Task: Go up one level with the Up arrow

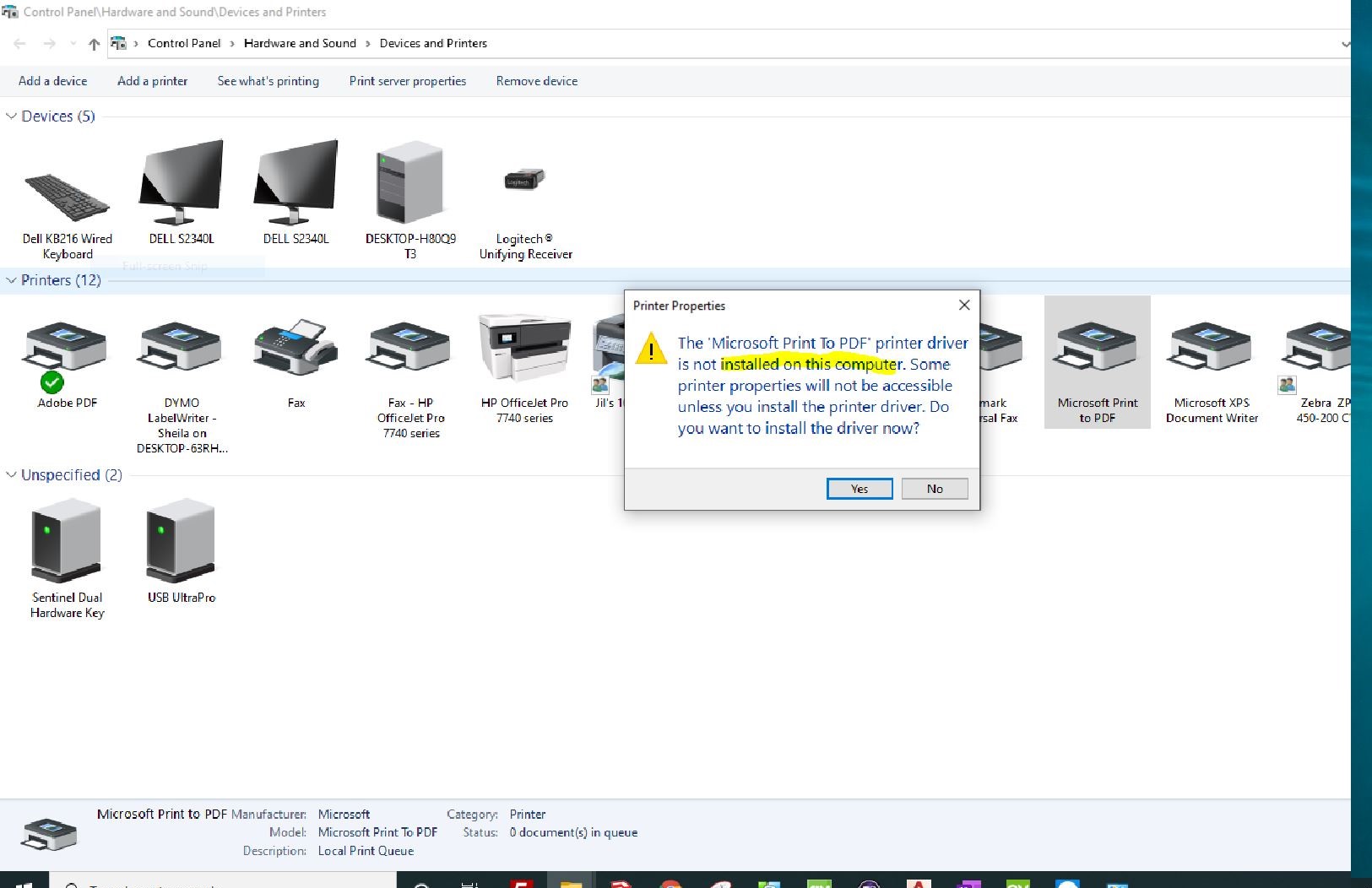Action: tap(94, 44)
